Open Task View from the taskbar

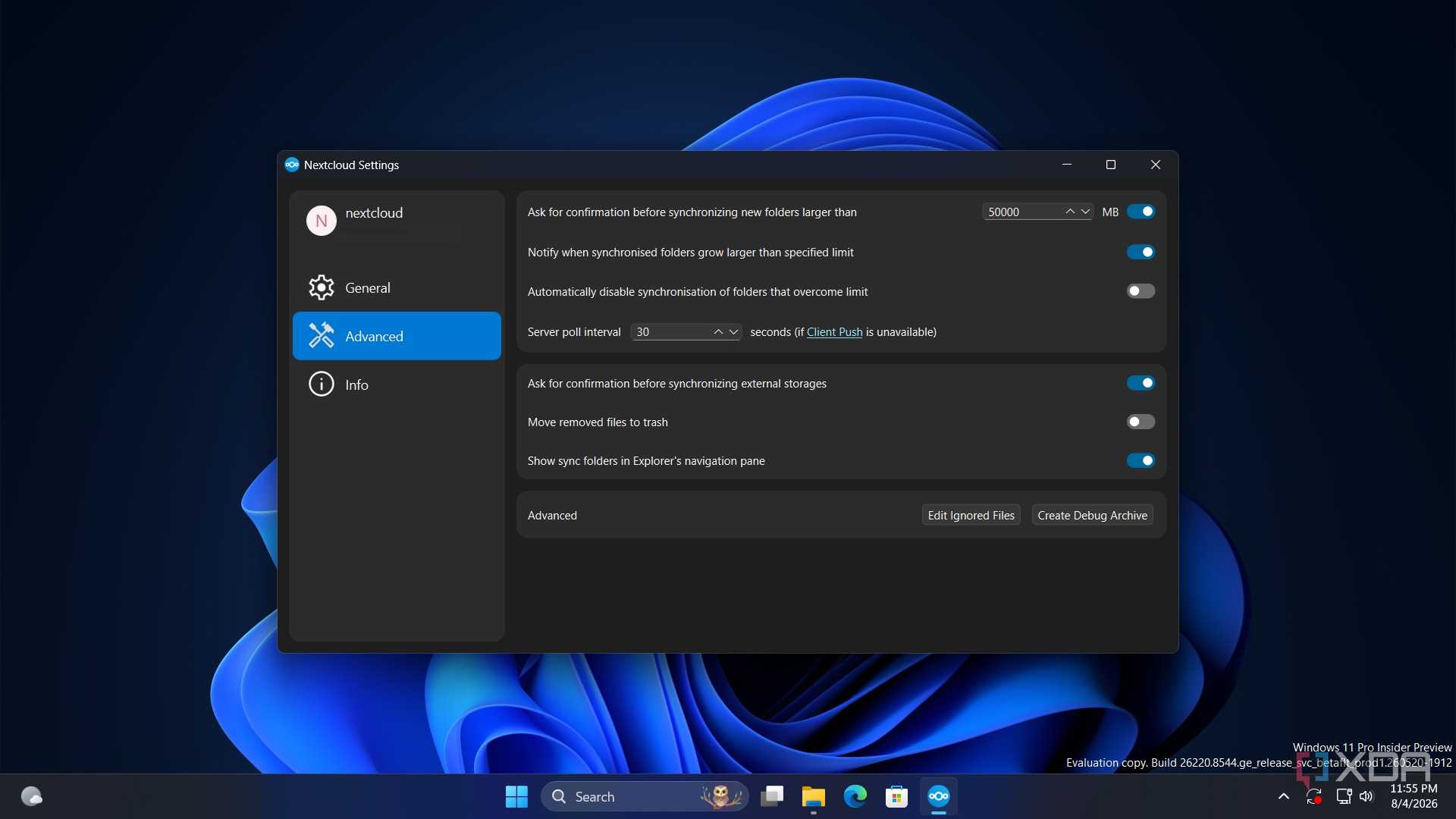click(772, 796)
